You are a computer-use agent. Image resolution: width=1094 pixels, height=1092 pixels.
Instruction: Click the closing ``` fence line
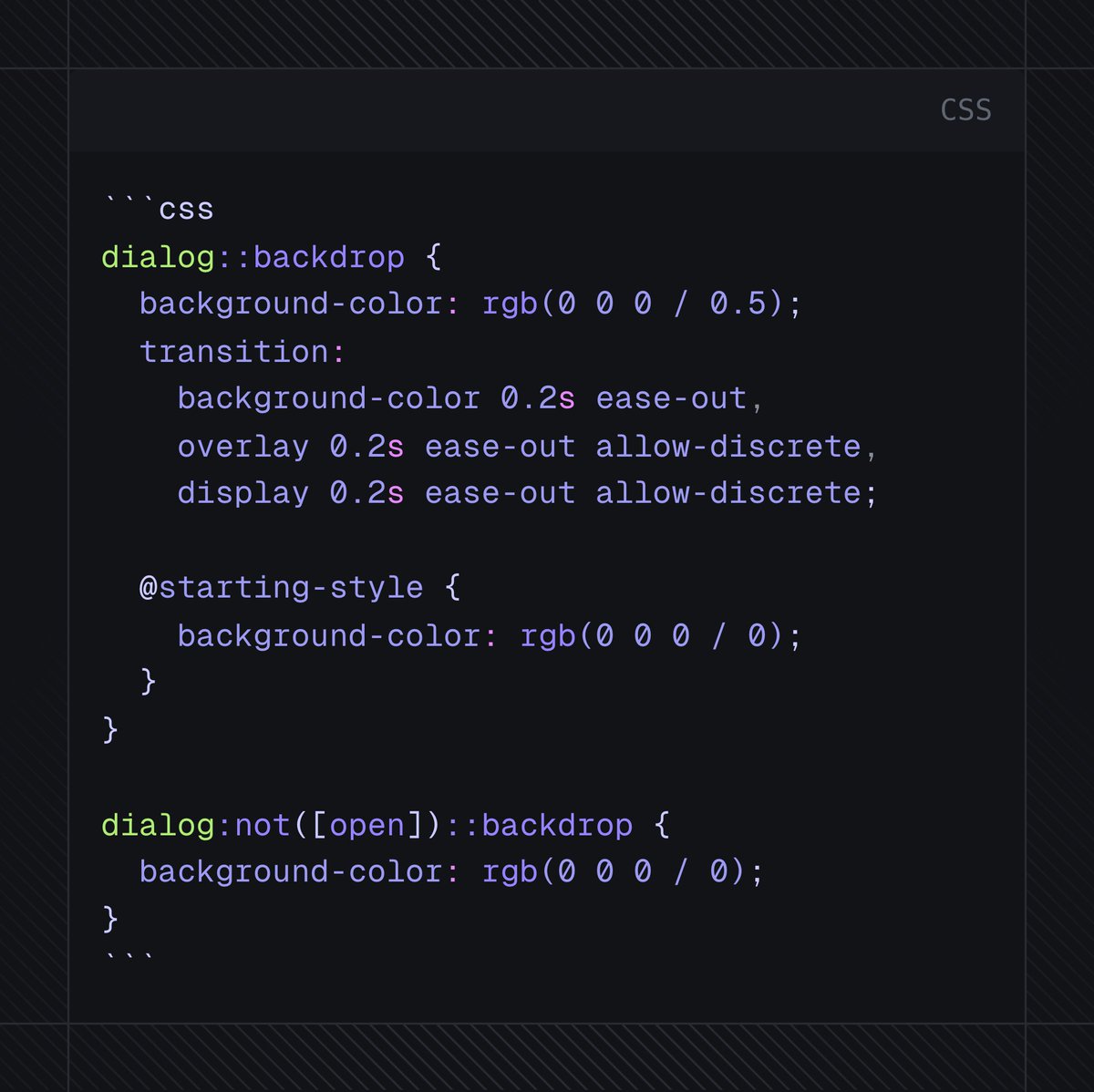(x=129, y=957)
